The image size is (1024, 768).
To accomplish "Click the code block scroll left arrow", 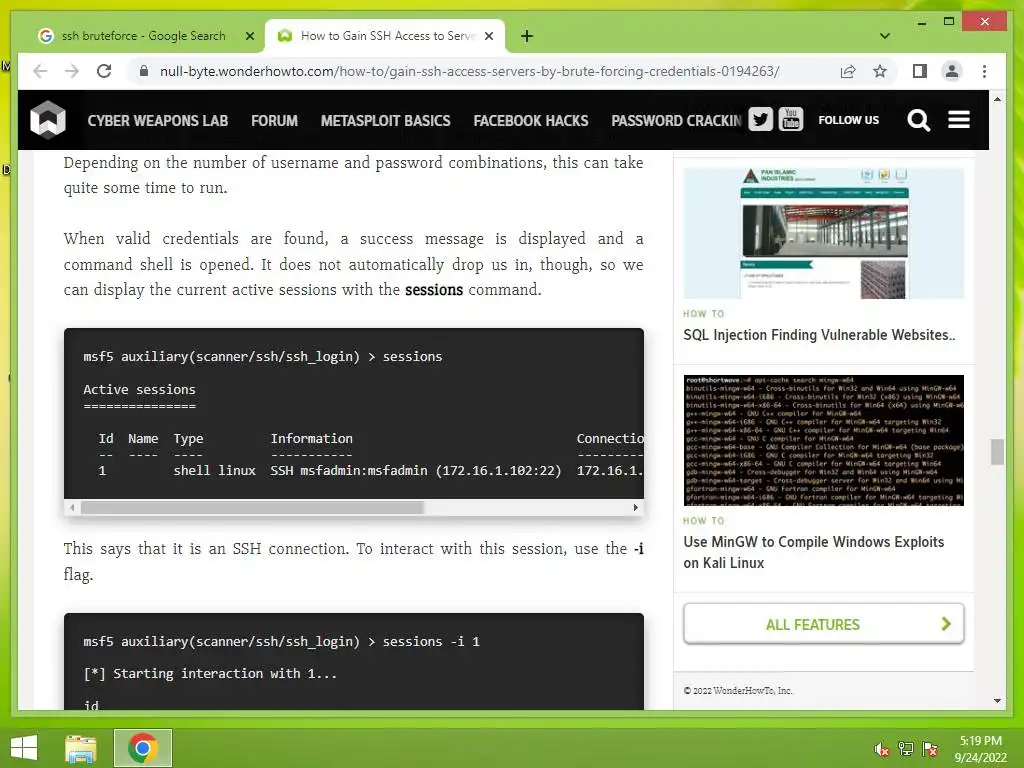I will pos(72,507).
